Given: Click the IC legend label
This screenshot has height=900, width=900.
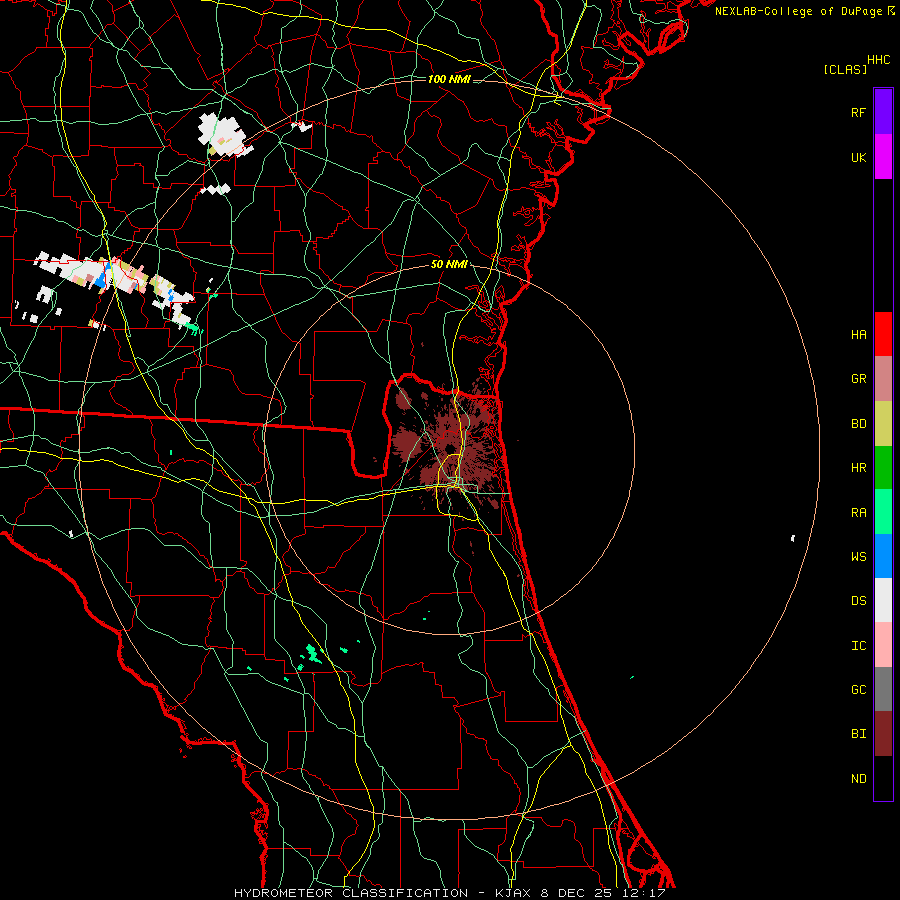Looking at the screenshot, I should click(858, 646).
